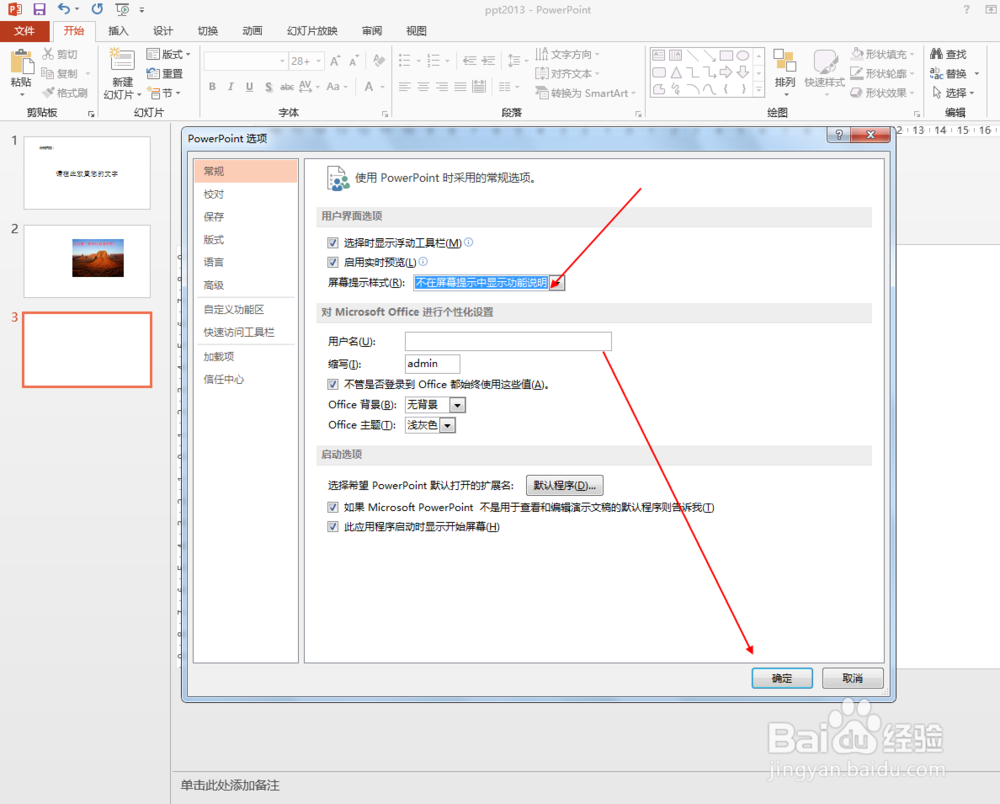Click the New Slide (新建幻灯片) icon

click(x=122, y=61)
